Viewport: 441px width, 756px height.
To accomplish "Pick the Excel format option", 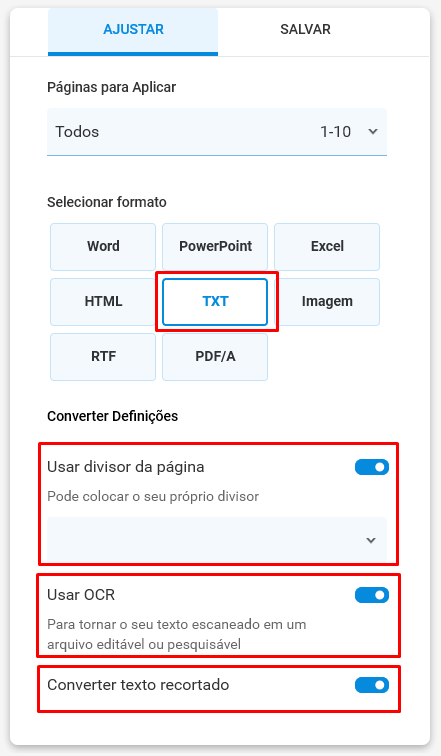I will [x=327, y=246].
